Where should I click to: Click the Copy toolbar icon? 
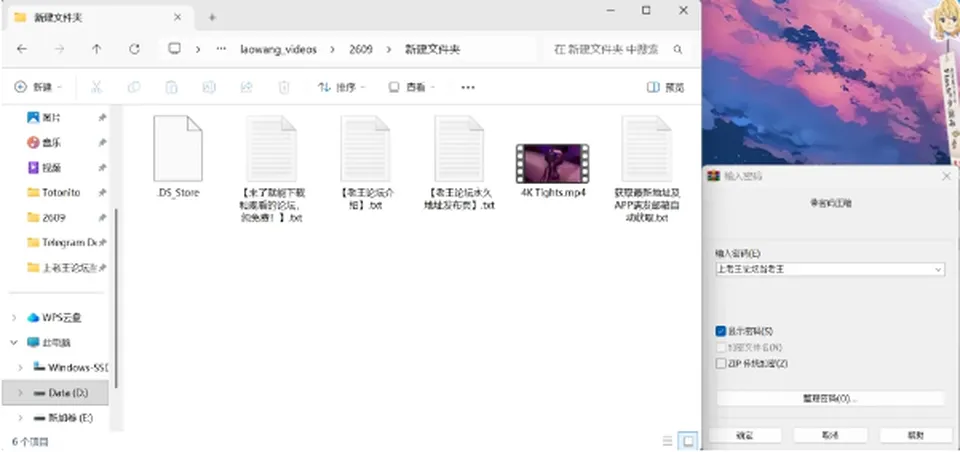click(134, 88)
